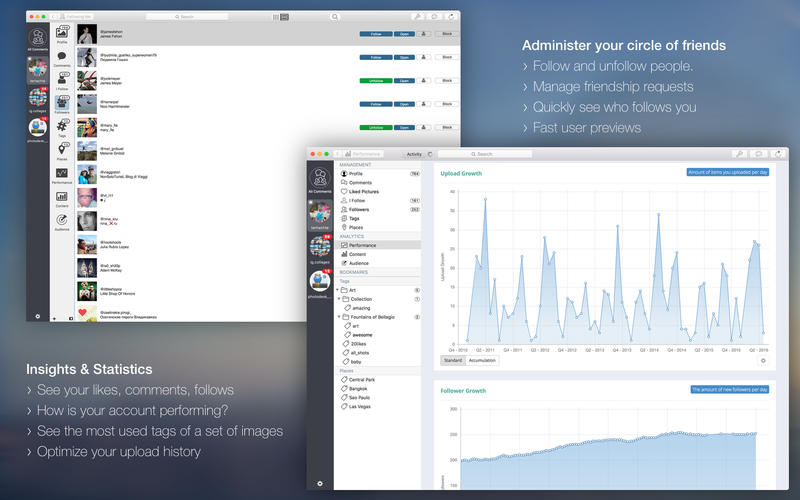This screenshot has height=500, width=800.
Task: Click Follow button for the first user
Action: tap(375, 34)
